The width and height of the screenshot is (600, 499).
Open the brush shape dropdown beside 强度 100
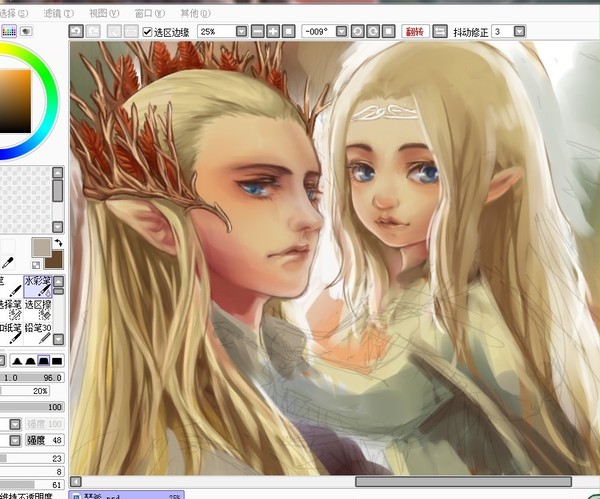click(15, 424)
